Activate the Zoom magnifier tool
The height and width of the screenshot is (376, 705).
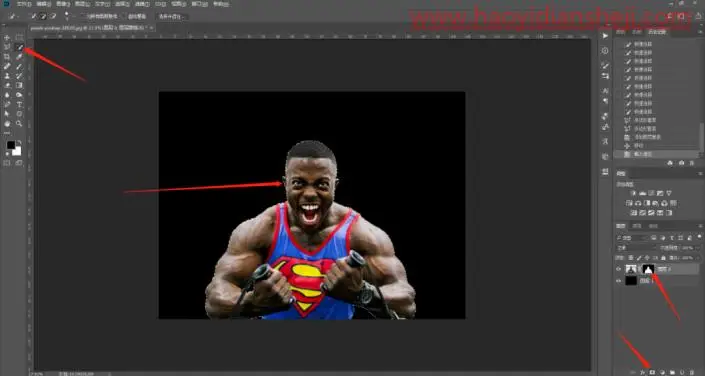[19, 123]
